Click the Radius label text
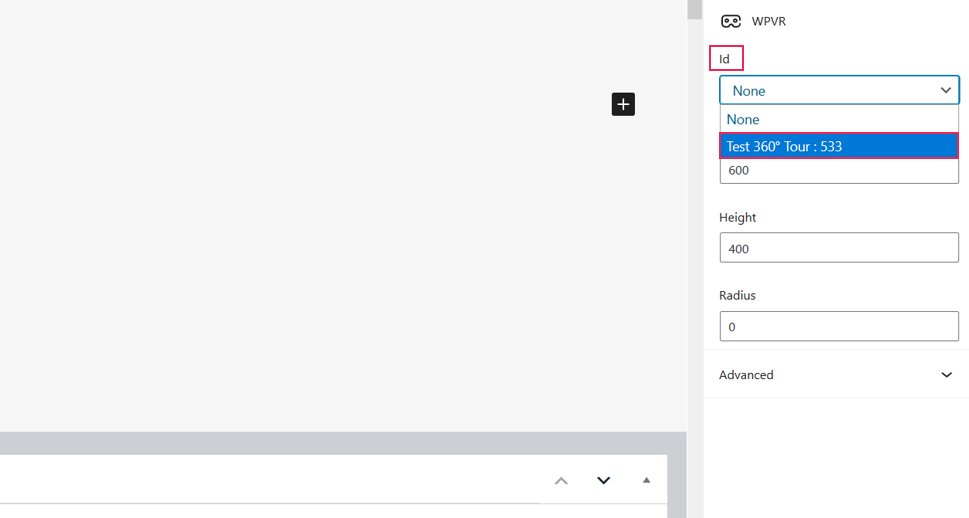The height and width of the screenshot is (518, 969). (737, 295)
